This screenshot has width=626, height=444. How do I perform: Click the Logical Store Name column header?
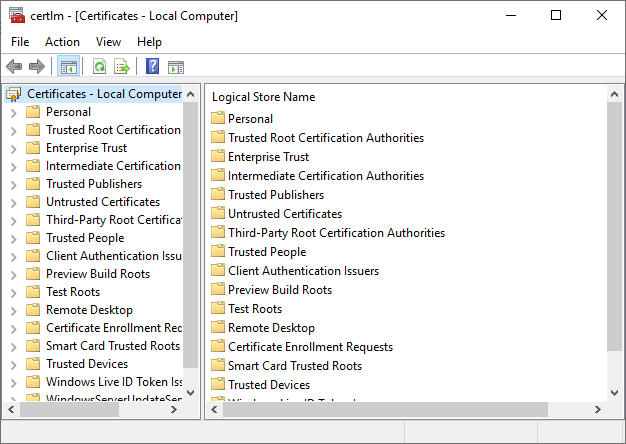[x=264, y=97]
